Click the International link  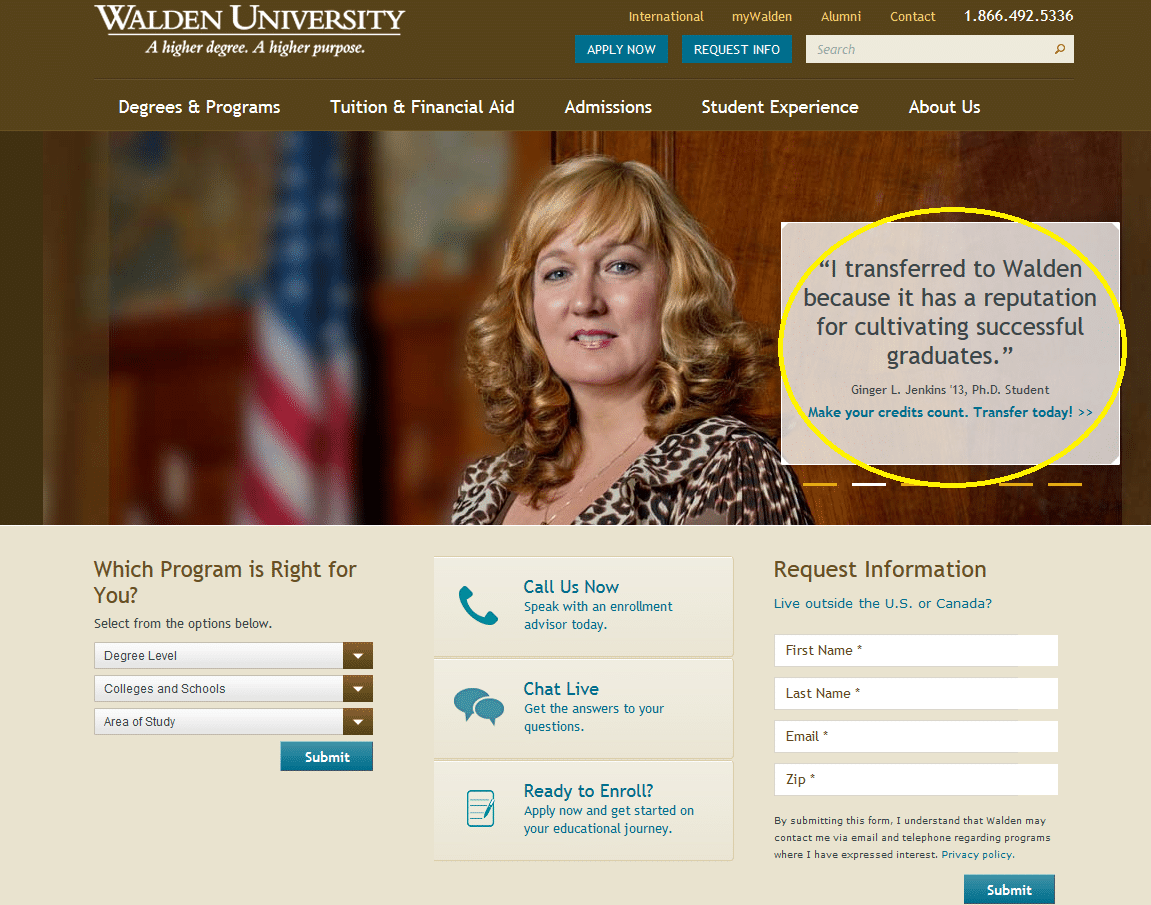point(666,16)
